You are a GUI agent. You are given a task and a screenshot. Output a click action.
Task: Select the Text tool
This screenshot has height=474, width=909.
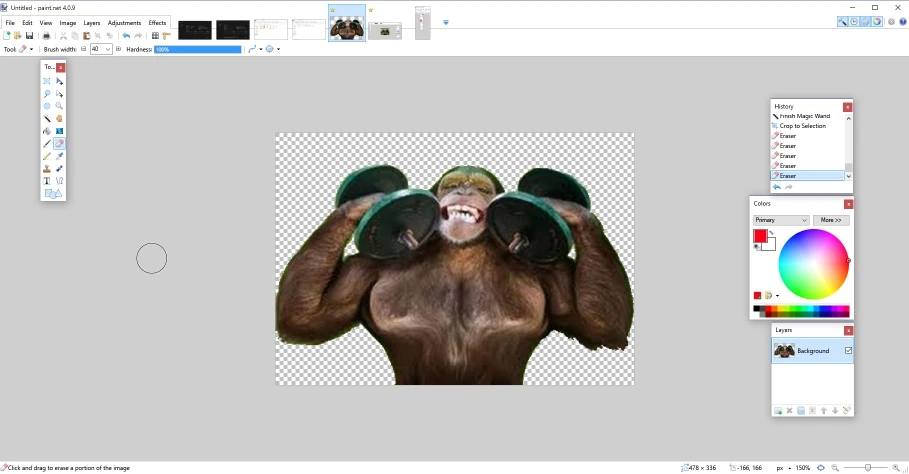click(x=47, y=181)
